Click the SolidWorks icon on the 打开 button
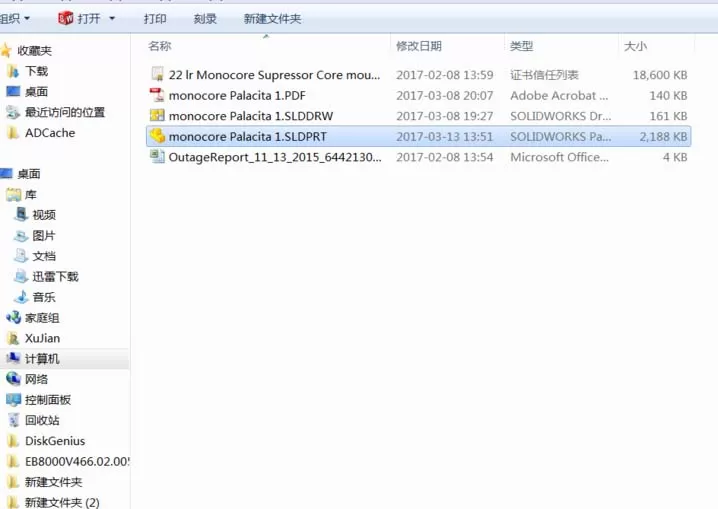Viewport: 718px width, 509px height. coord(65,18)
